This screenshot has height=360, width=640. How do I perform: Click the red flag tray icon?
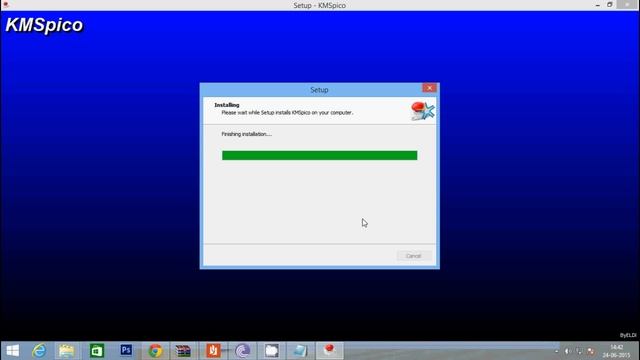click(x=590, y=351)
